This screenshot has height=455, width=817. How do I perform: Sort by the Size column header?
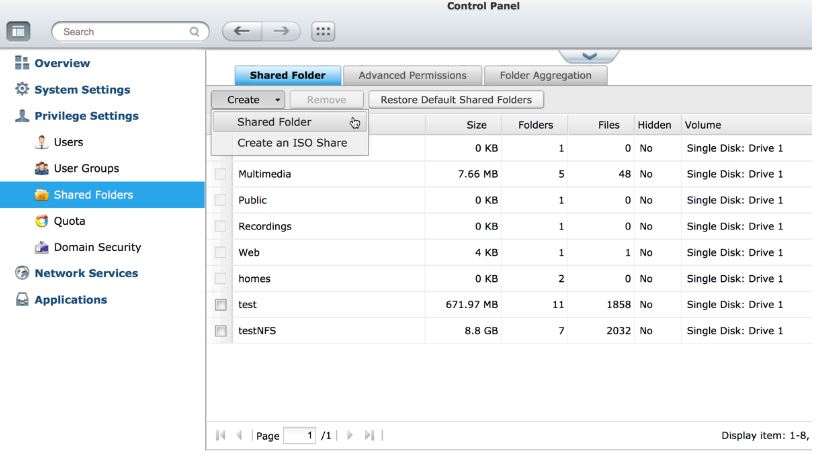(x=463, y=125)
